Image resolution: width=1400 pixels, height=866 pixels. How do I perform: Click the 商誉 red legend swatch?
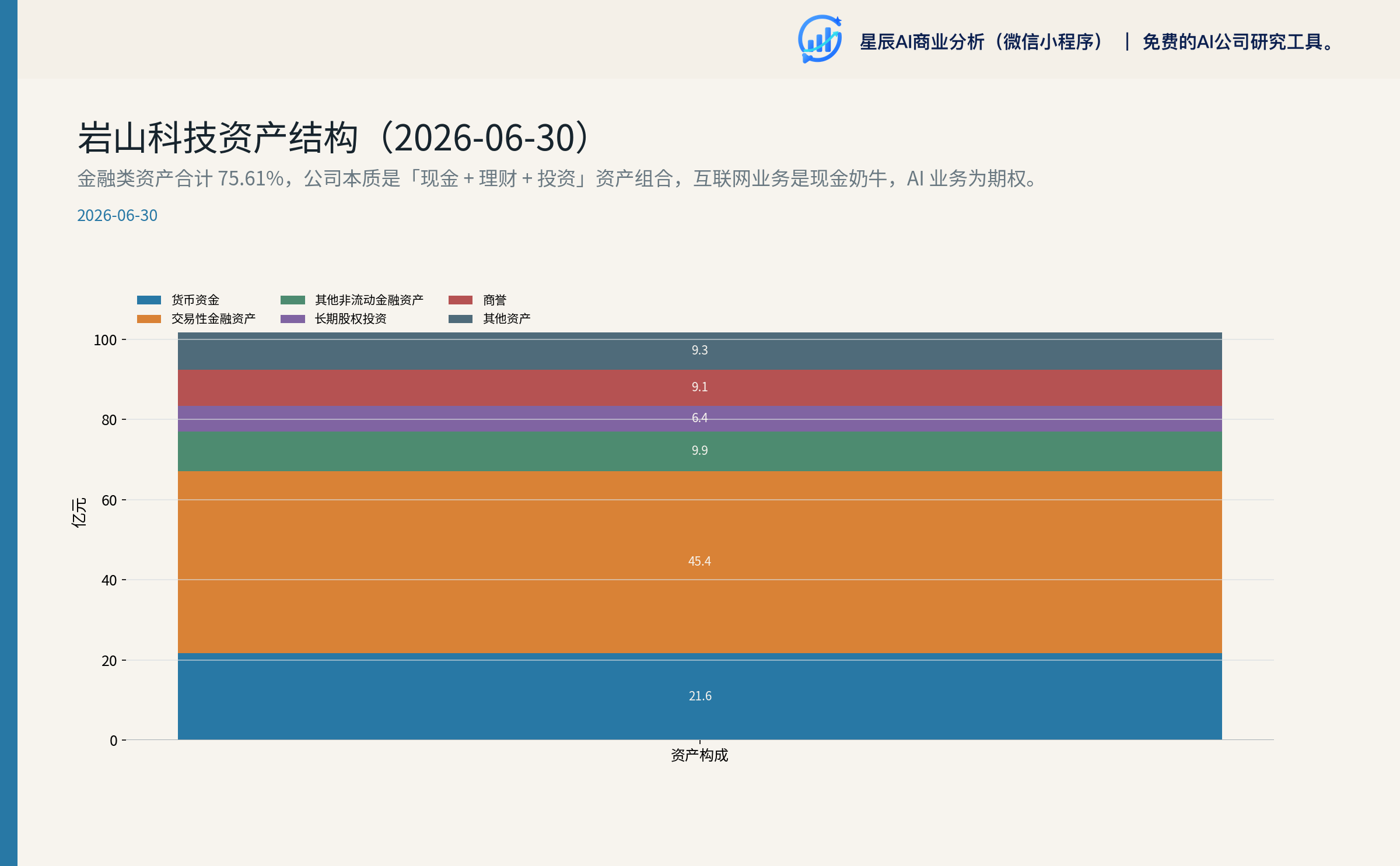[460, 300]
